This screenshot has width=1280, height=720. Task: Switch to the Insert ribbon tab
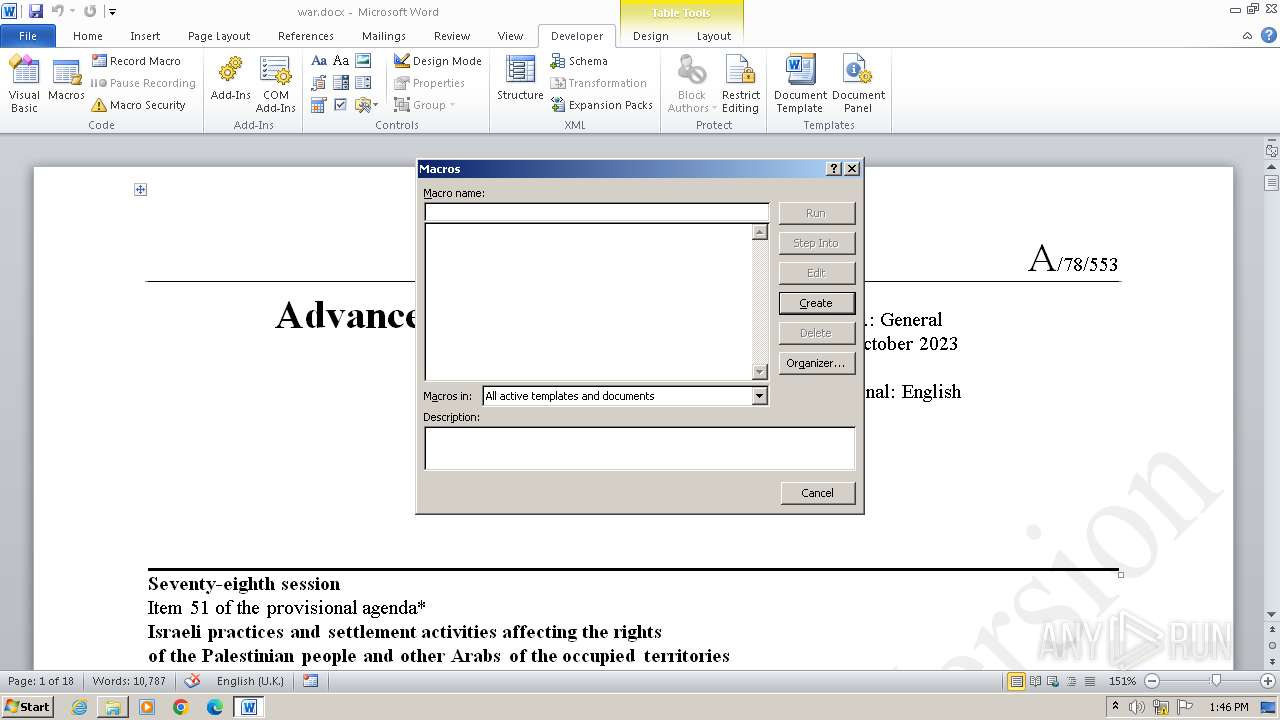coord(145,36)
